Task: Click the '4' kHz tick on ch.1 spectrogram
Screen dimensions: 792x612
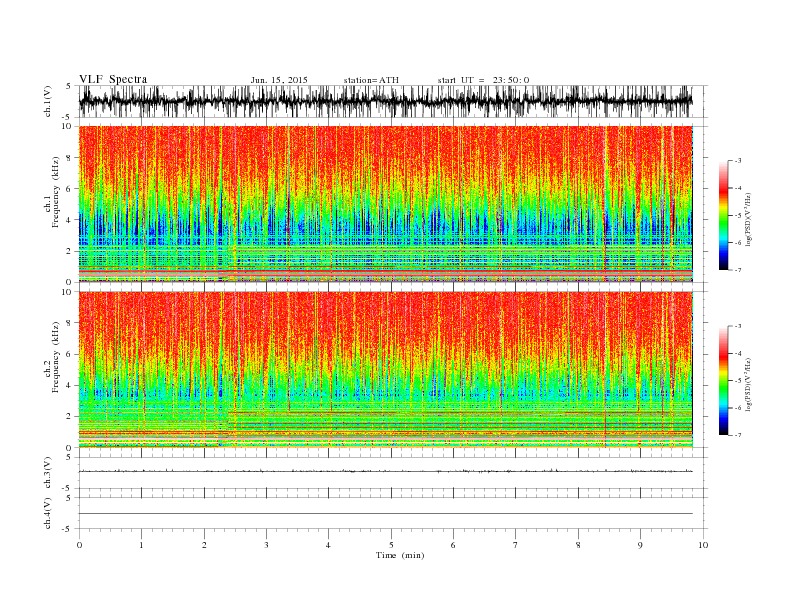Action: click(x=69, y=220)
